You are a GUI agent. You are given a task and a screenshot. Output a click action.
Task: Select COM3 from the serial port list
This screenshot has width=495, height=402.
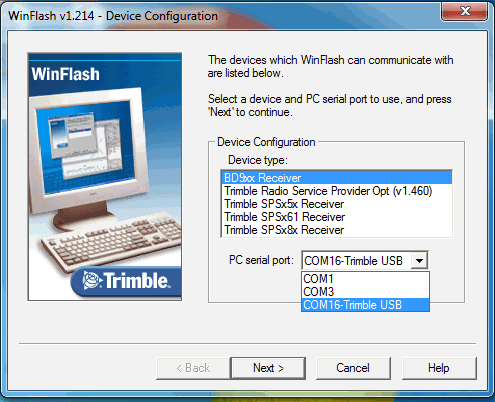(x=365, y=292)
